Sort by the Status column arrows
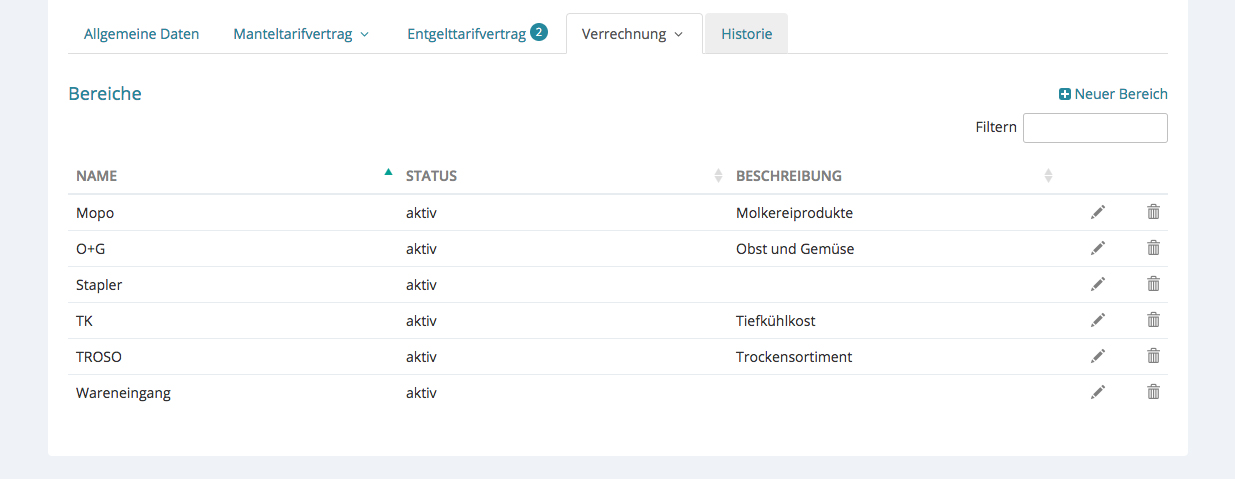This screenshot has width=1235, height=479. pyautogui.click(x=718, y=176)
